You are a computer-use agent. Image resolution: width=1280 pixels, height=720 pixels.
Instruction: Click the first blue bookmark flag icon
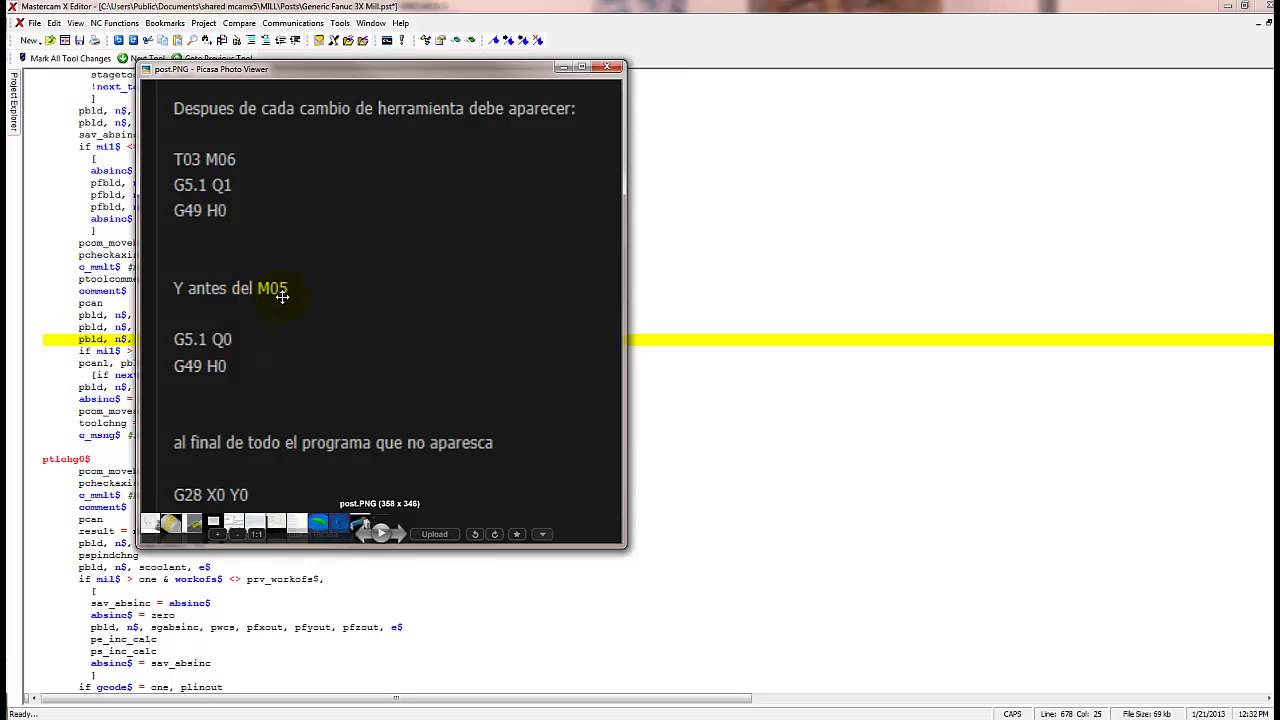coord(494,41)
